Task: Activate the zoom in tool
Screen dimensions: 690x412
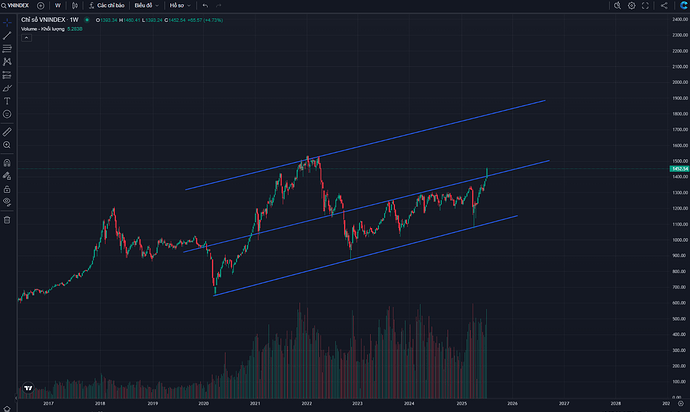Action: pos(7,145)
